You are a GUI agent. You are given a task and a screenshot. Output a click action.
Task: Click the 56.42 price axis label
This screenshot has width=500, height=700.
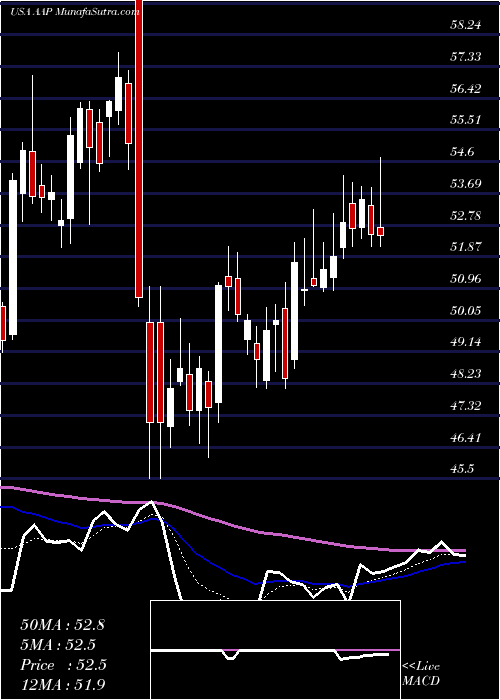[465, 89]
